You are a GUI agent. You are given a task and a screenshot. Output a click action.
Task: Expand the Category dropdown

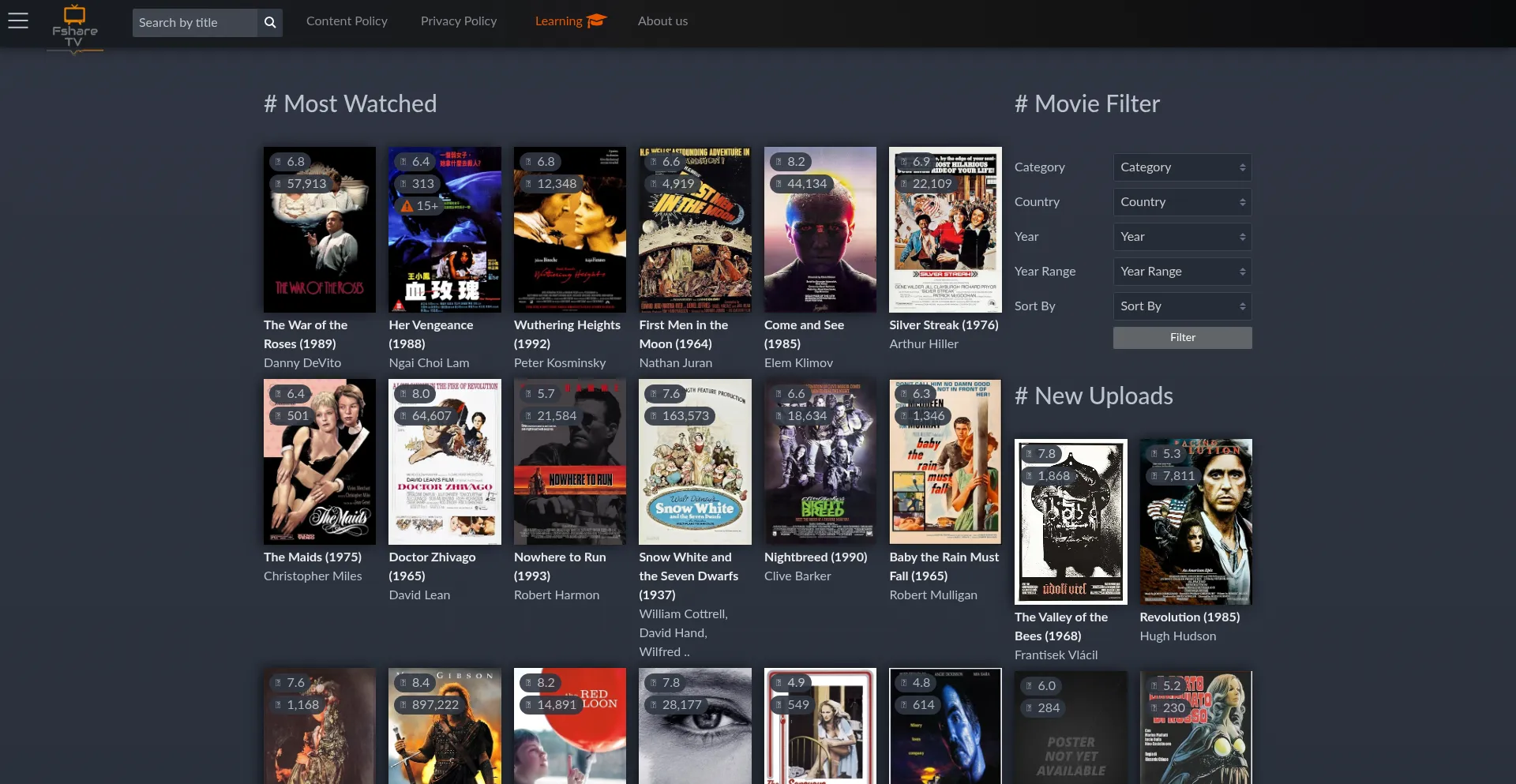pyautogui.click(x=1181, y=167)
